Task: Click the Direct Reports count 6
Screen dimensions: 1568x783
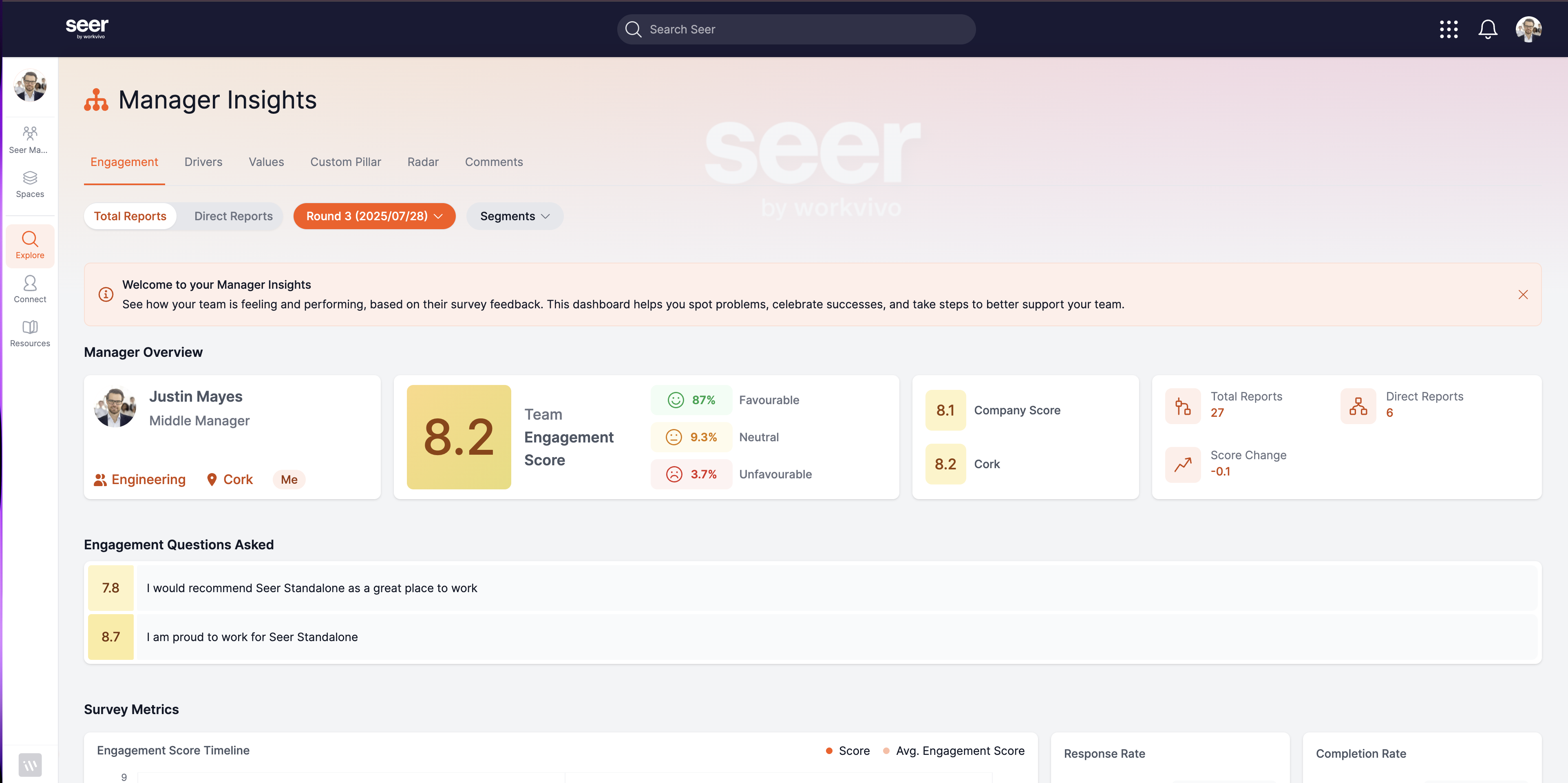Action: (1390, 413)
